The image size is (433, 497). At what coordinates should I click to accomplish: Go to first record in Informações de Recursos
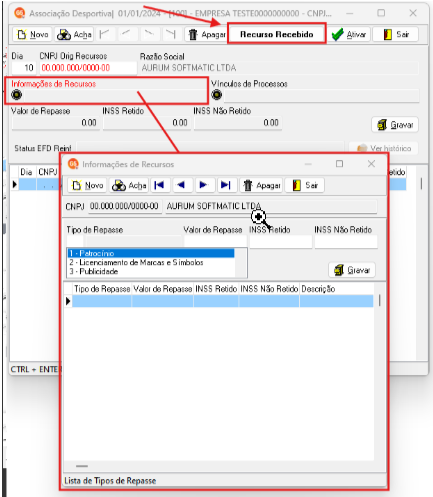pos(160,185)
